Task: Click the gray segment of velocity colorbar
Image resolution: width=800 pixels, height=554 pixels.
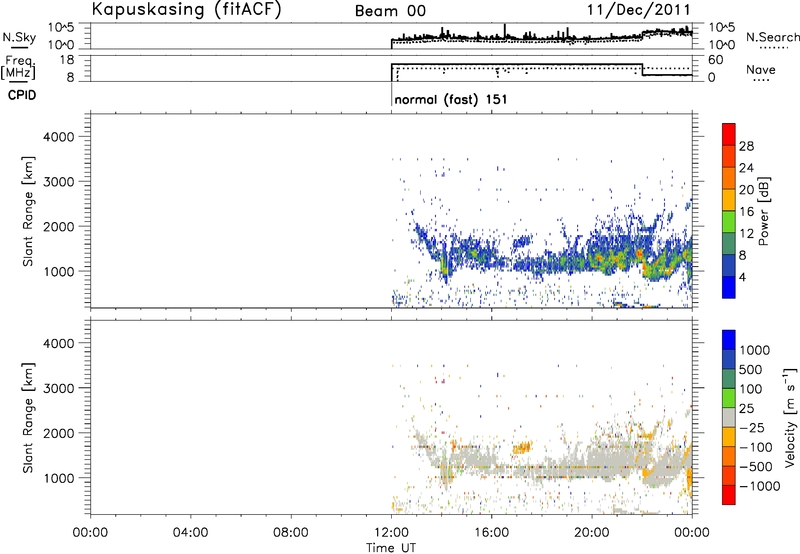Action: (x=729, y=418)
